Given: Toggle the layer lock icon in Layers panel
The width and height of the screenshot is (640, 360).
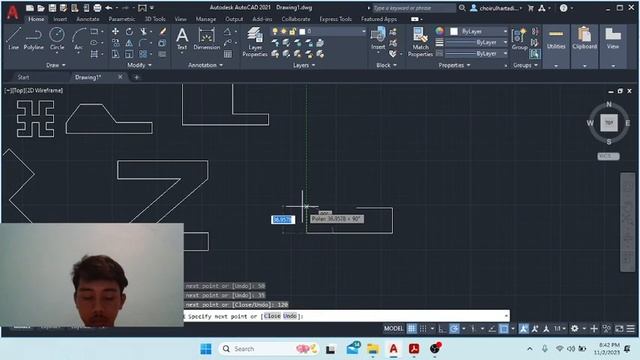Looking at the screenshot, I should [293, 31].
